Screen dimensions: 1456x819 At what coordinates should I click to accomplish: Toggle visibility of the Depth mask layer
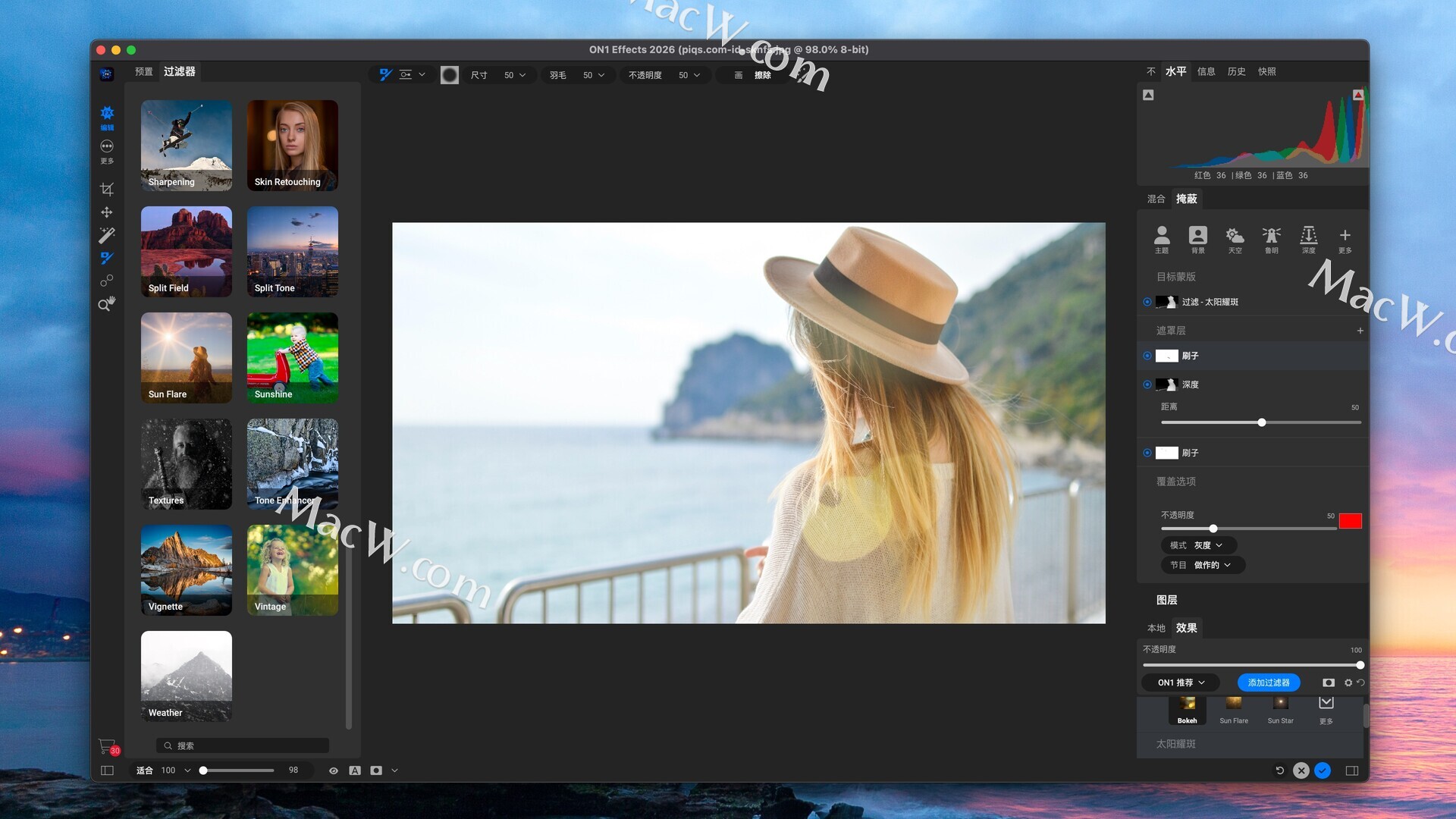[x=1147, y=384]
